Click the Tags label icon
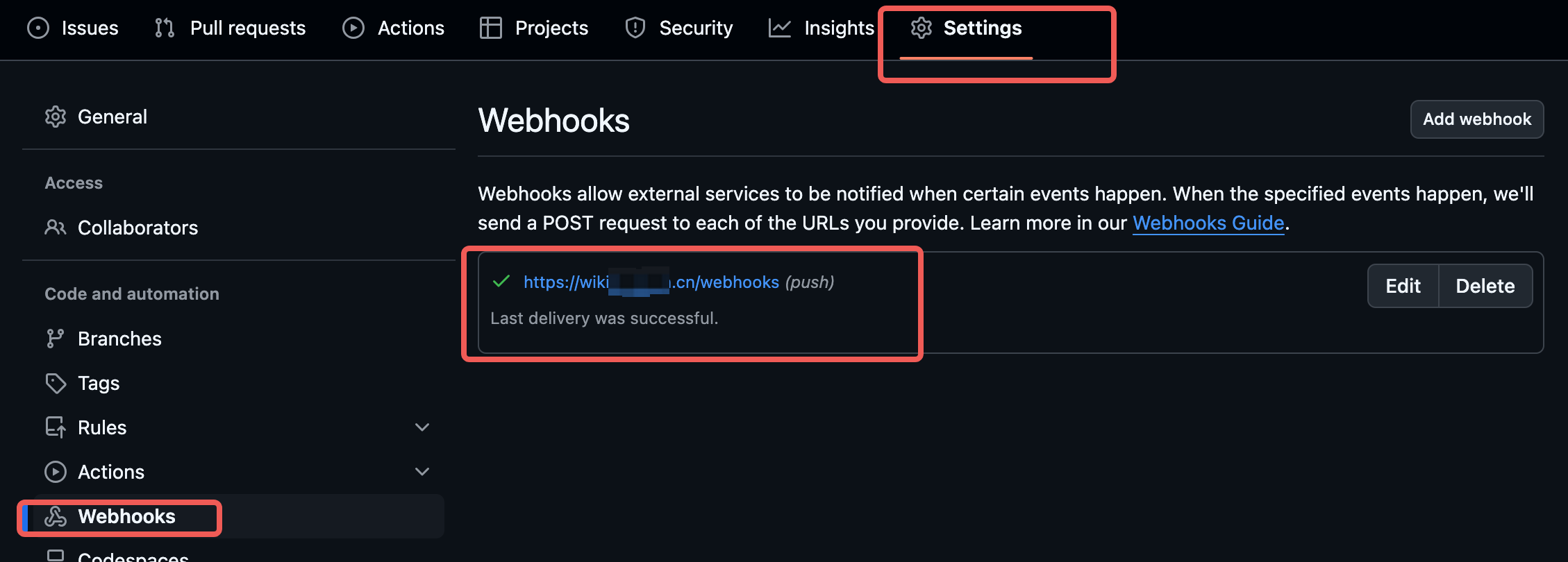1568x562 pixels. [x=56, y=383]
